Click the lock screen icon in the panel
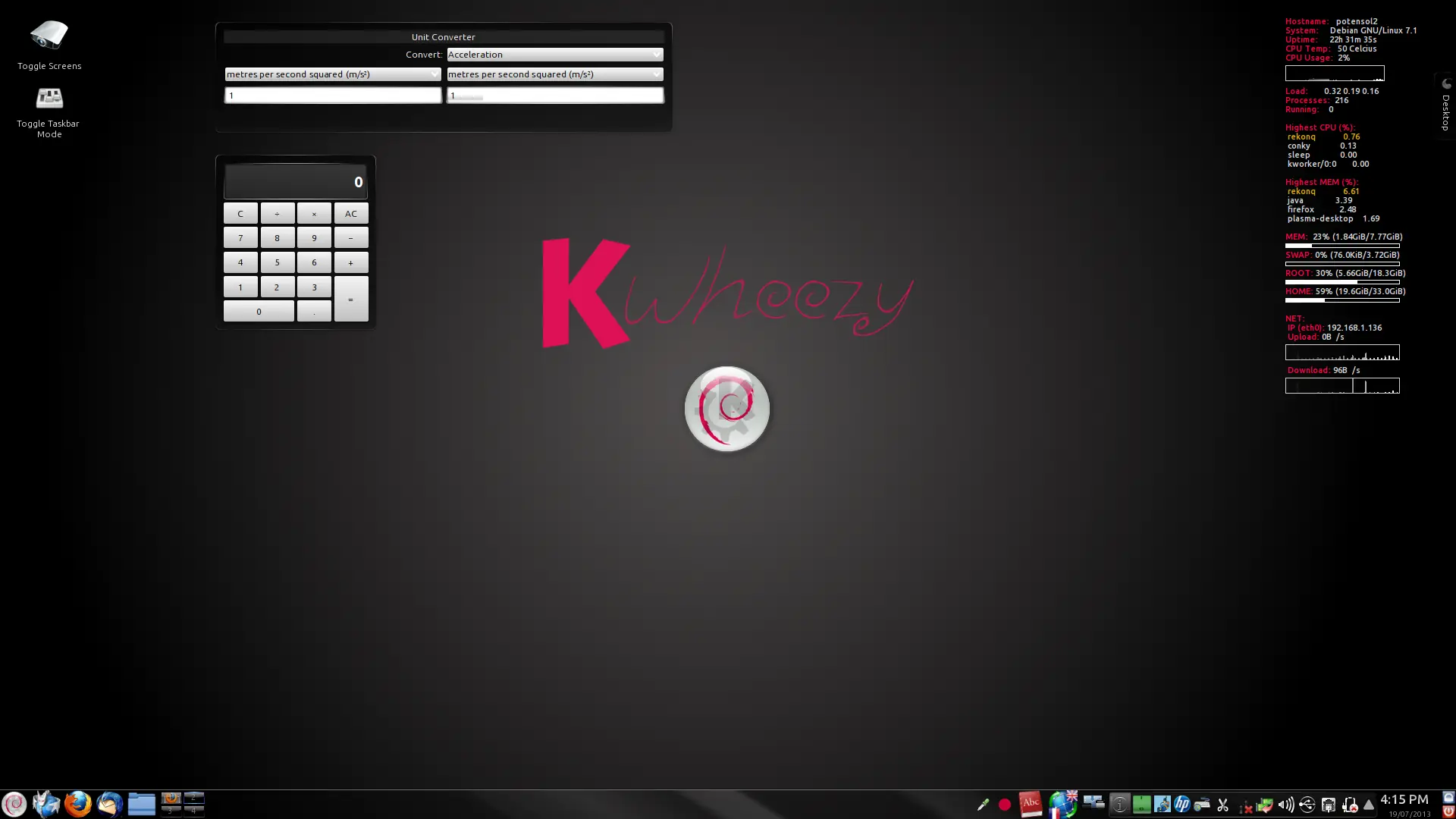This screenshot has width=1456, height=819. click(1448, 797)
